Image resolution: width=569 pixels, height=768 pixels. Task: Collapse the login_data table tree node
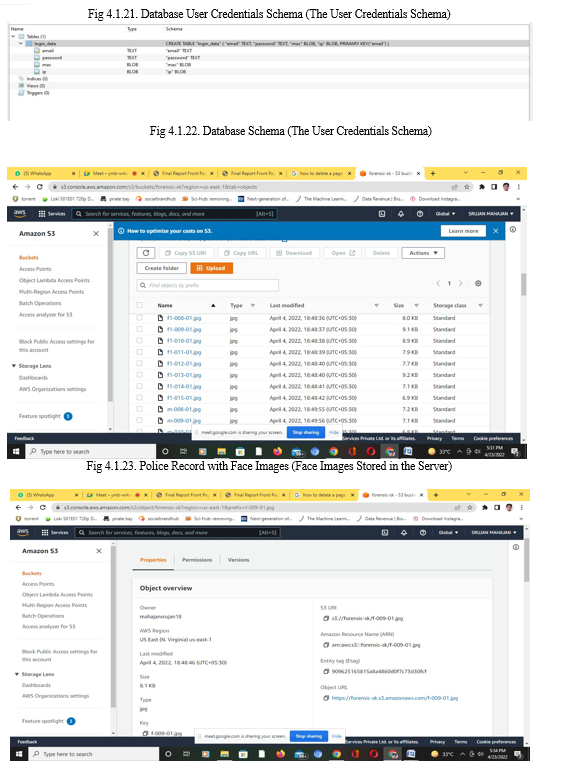pyautogui.click(x=21, y=44)
